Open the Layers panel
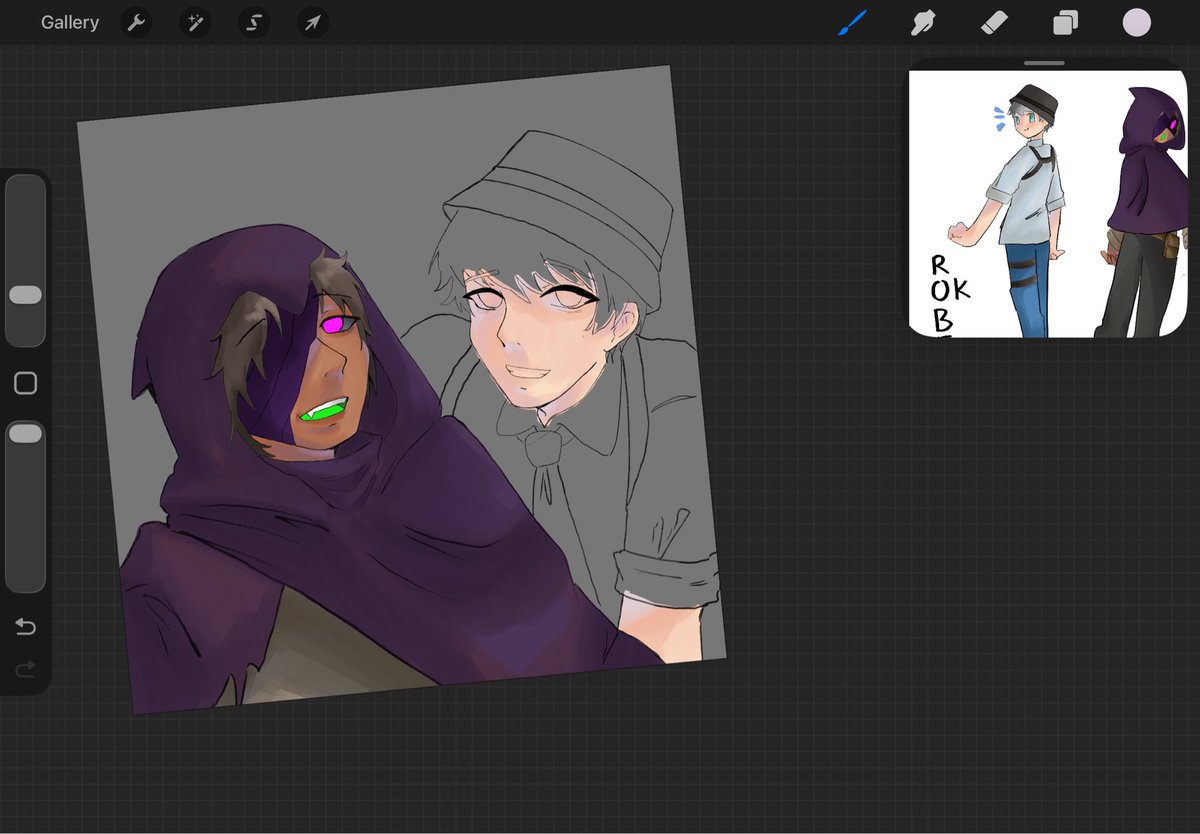Image resolution: width=1200 pixels, height=834 pixels. click(x=1065, y=22)
